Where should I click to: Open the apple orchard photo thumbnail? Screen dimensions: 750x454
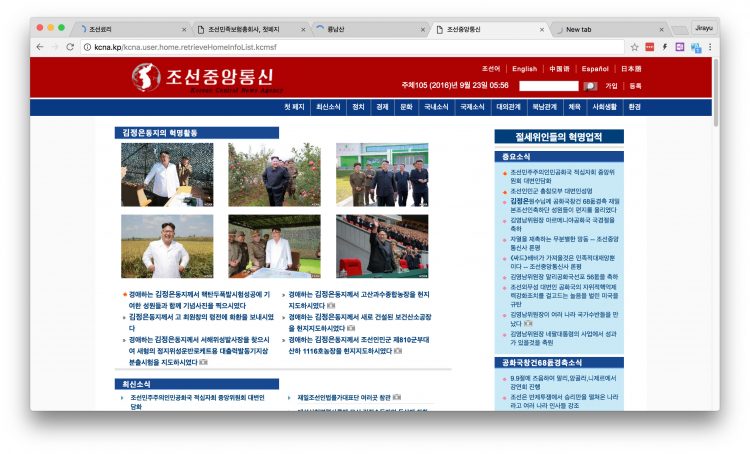point(275,175)
